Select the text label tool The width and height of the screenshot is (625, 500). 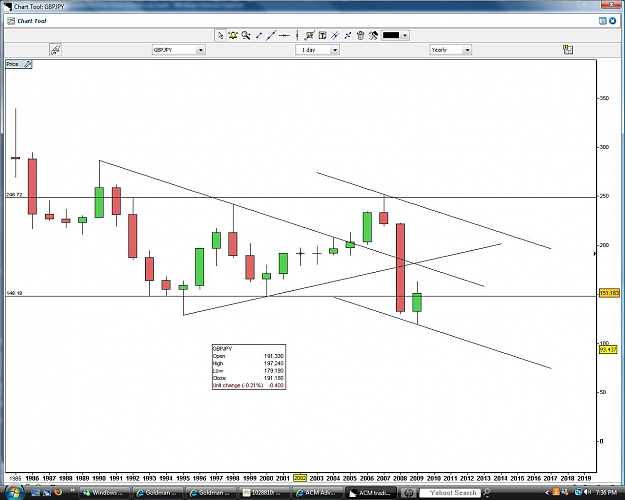(322, 35)
